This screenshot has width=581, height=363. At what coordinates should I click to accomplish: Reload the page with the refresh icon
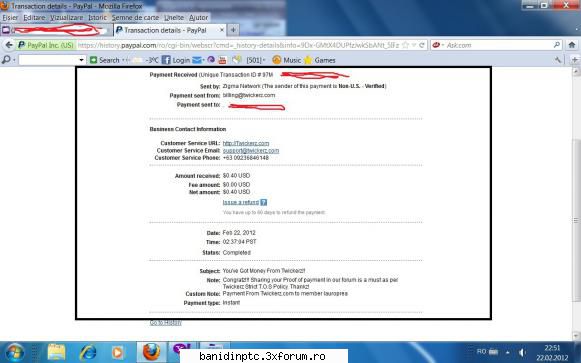point(422,45)
